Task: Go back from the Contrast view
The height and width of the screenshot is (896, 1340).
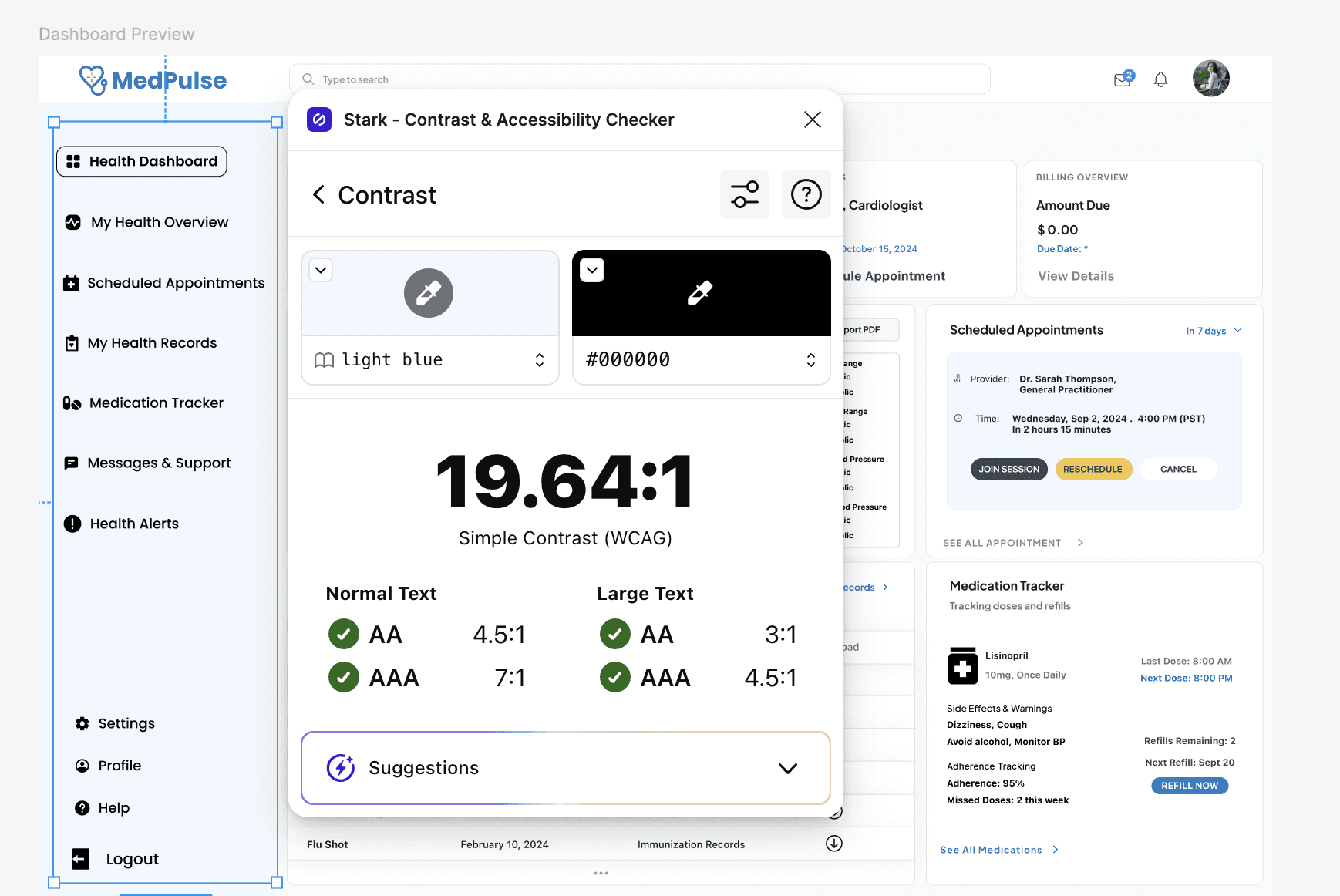Action: 318,194
